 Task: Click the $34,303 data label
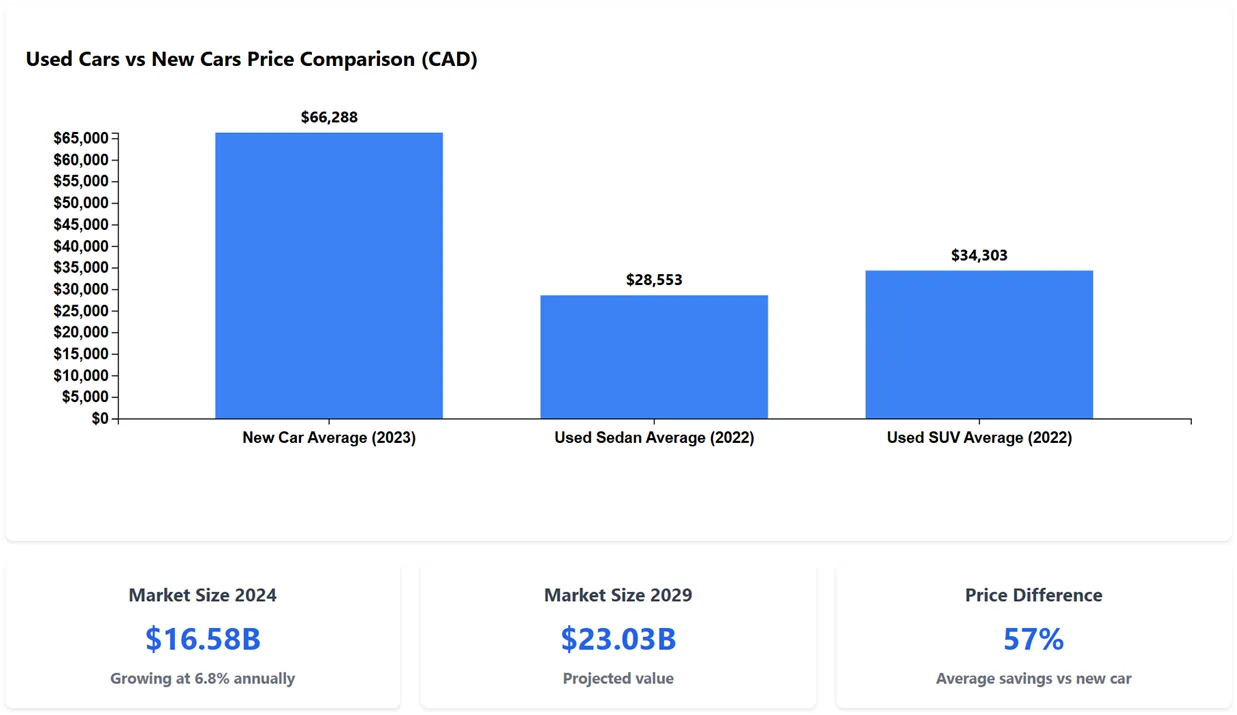click(979, 255)
